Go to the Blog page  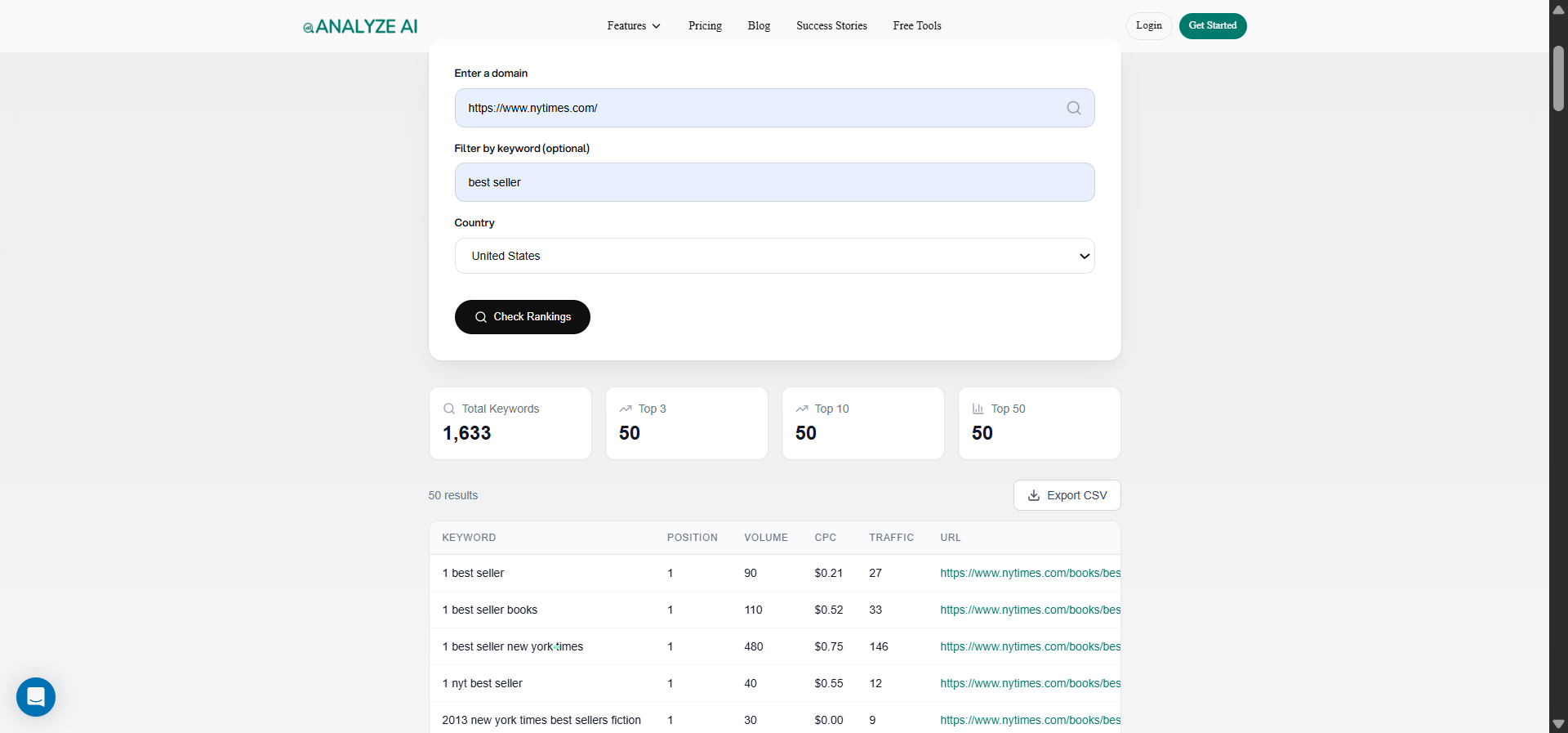click(759, 26)
